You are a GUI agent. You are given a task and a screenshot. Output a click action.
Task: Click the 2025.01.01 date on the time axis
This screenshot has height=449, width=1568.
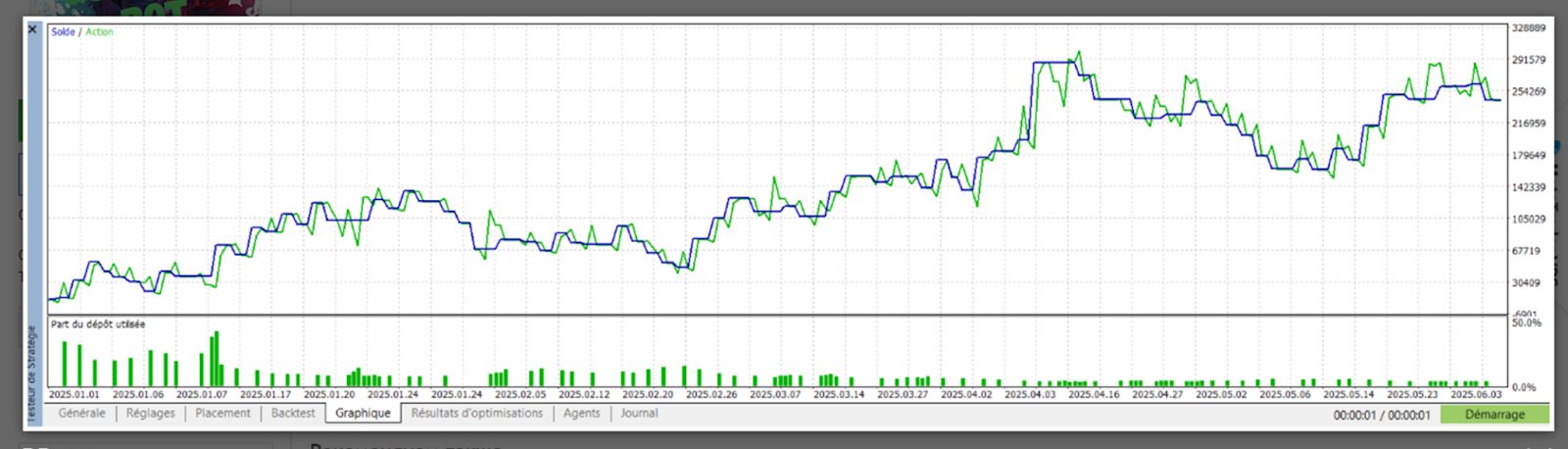click(x=74, y=395)
